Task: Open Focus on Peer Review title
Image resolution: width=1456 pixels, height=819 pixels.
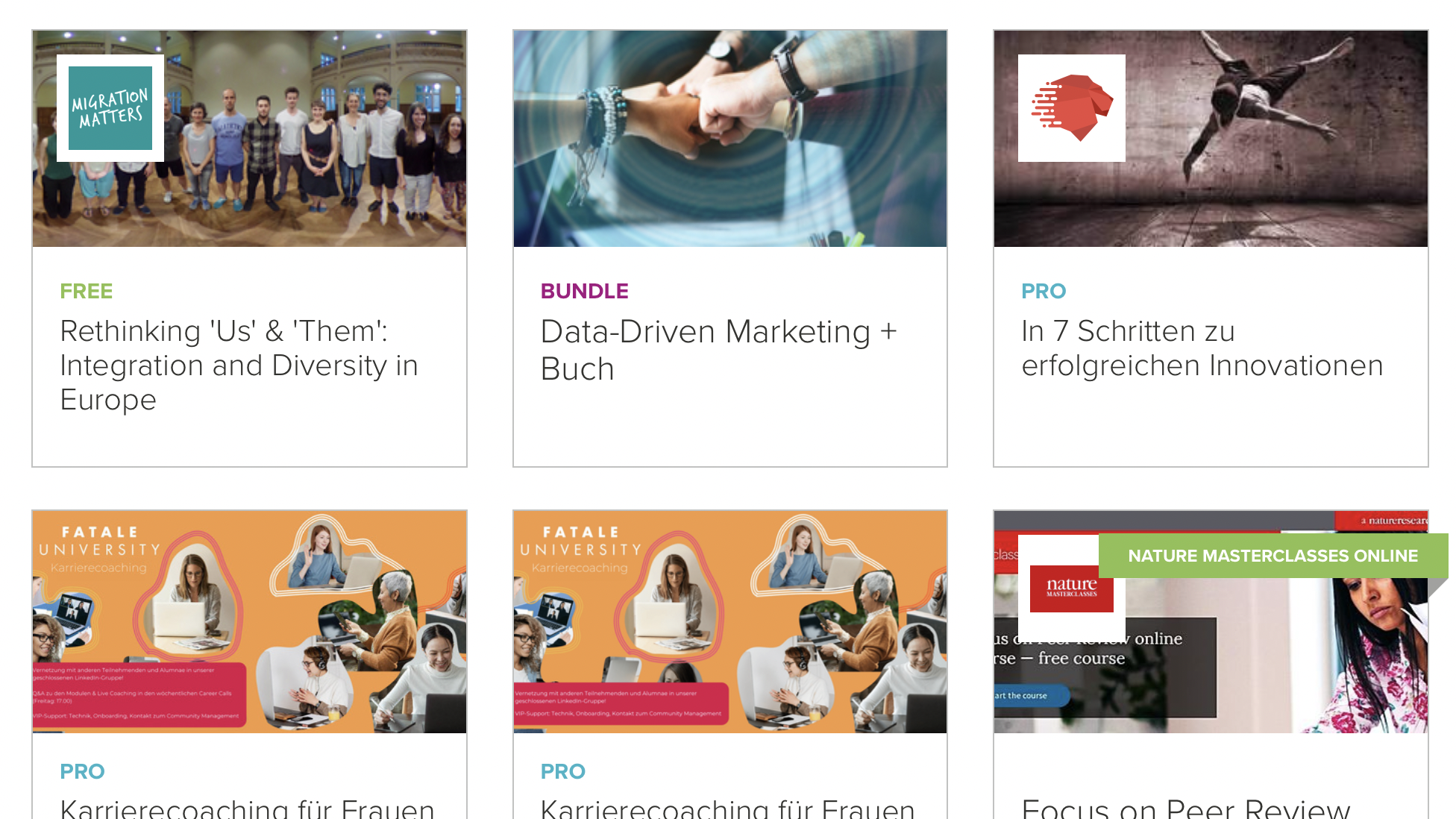Action: (1184, 809)
